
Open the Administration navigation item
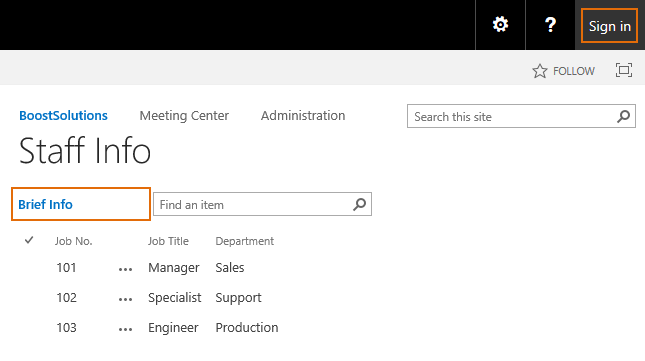click(303, 116)
